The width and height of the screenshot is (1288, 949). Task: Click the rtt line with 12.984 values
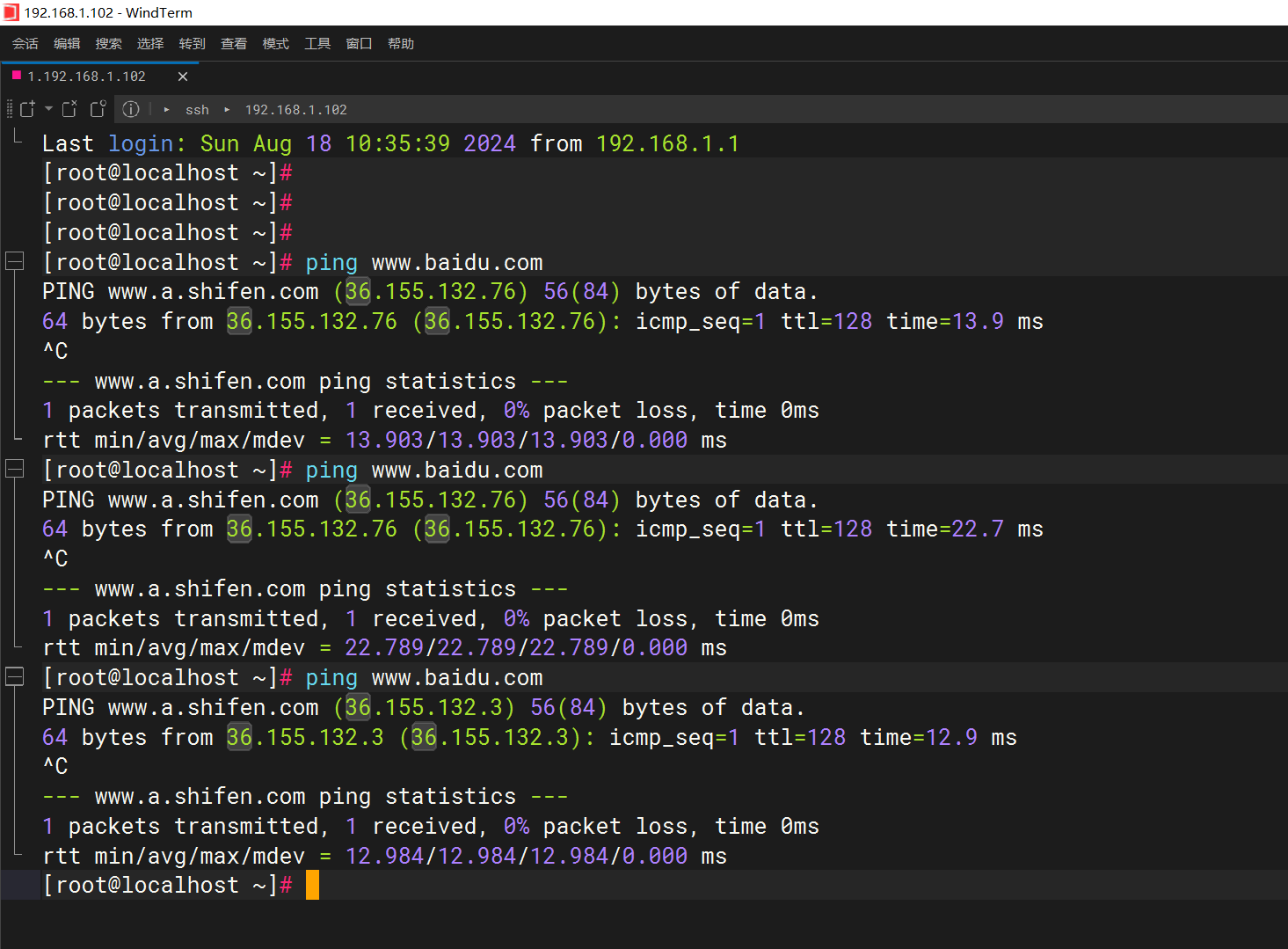[385, 856]
